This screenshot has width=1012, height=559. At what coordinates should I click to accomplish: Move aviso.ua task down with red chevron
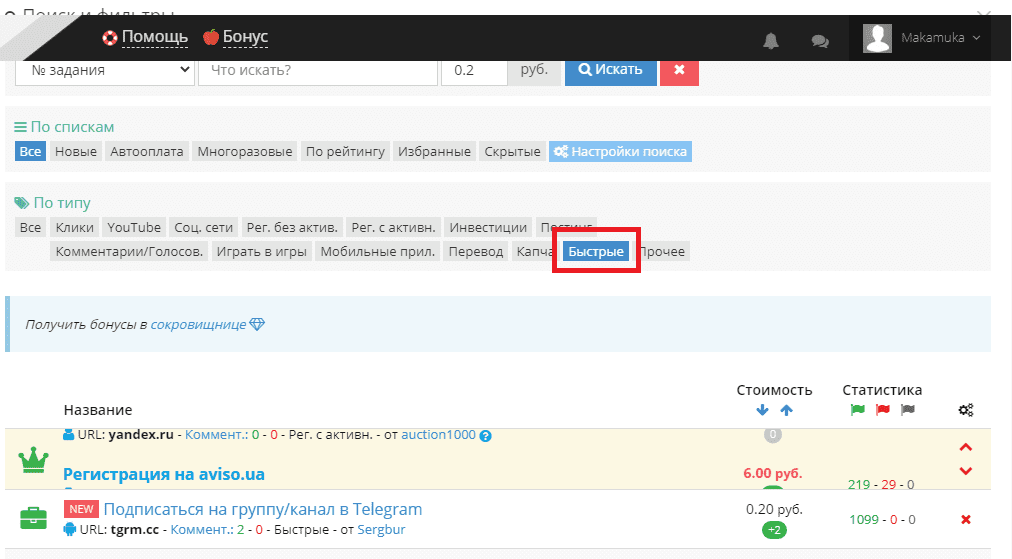tap(965, 471)
